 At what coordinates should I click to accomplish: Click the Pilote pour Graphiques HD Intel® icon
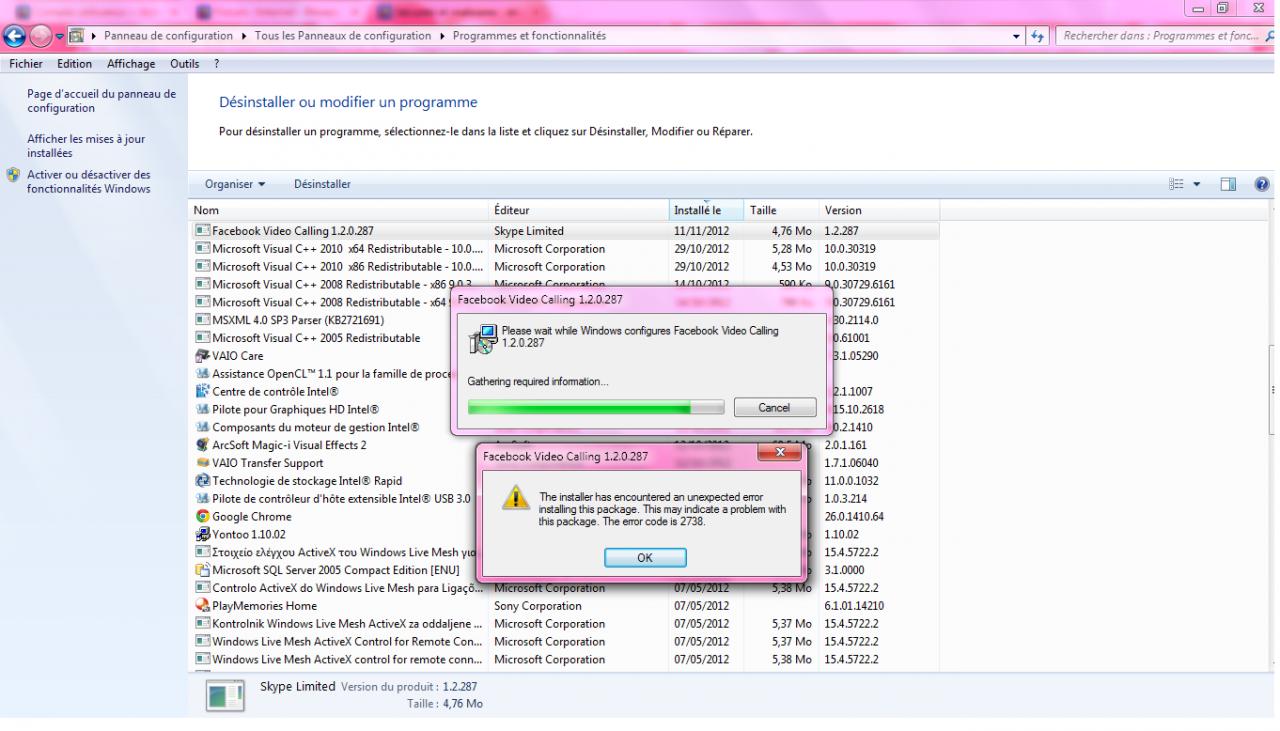[x=203, y=410]
